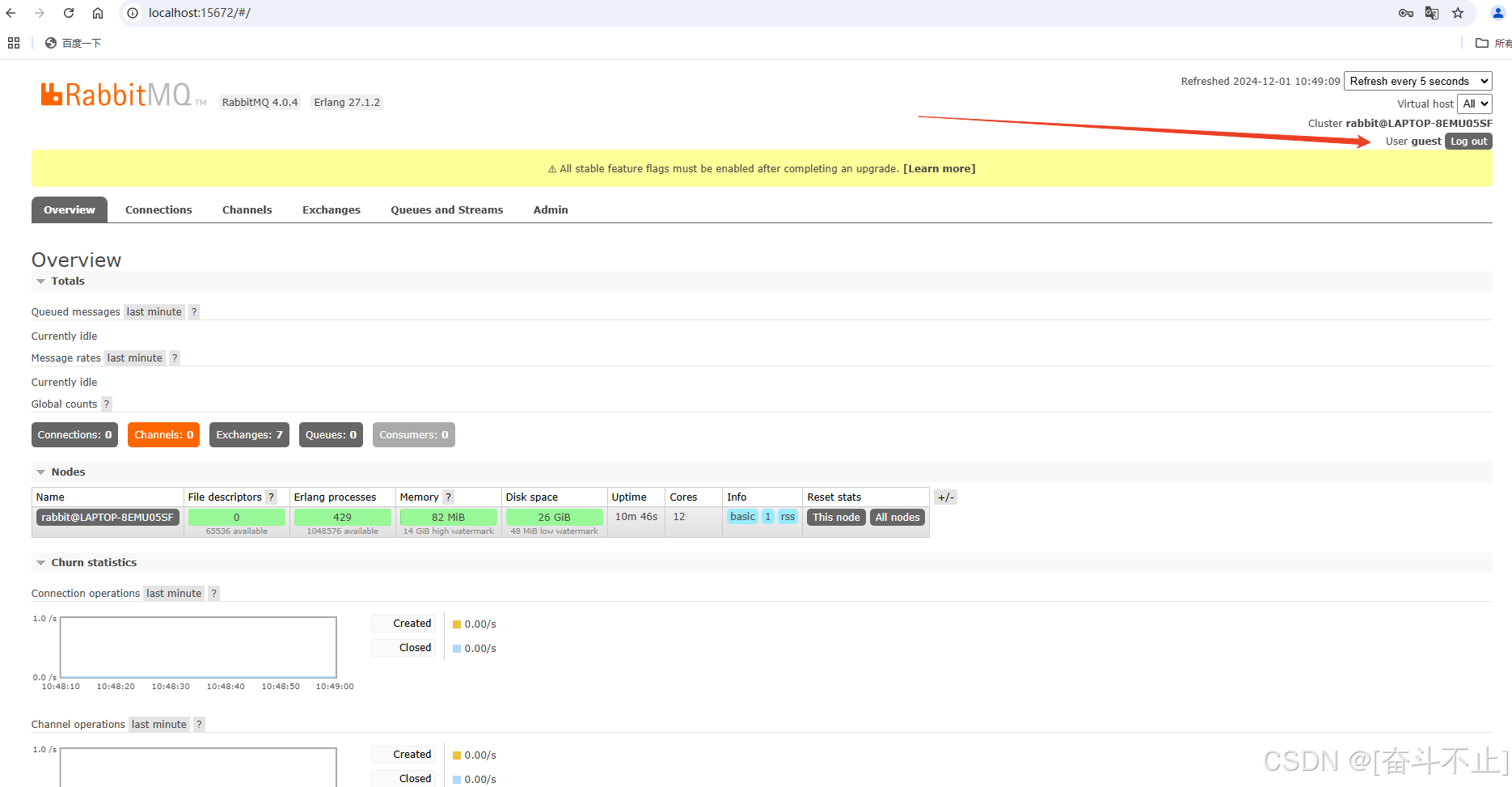Open Channels: 0 count button
Image resolution: width=1512 pixels, height=787 pixels.
164,435
